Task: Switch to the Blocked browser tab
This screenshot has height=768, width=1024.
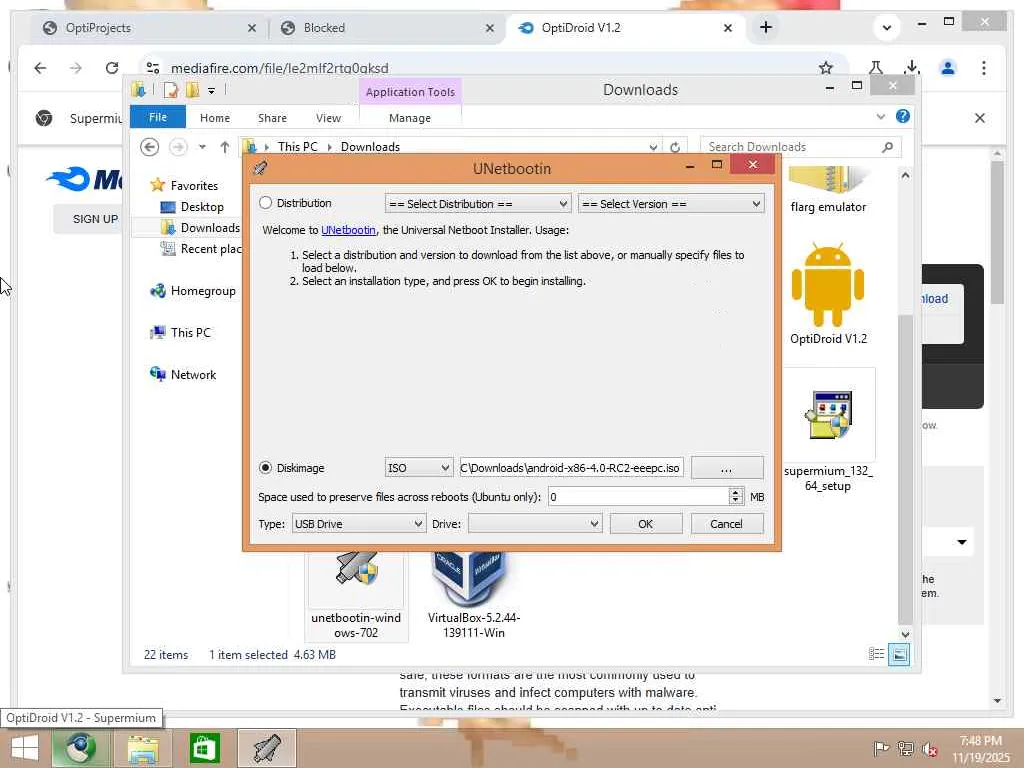Action: point(387,28)
